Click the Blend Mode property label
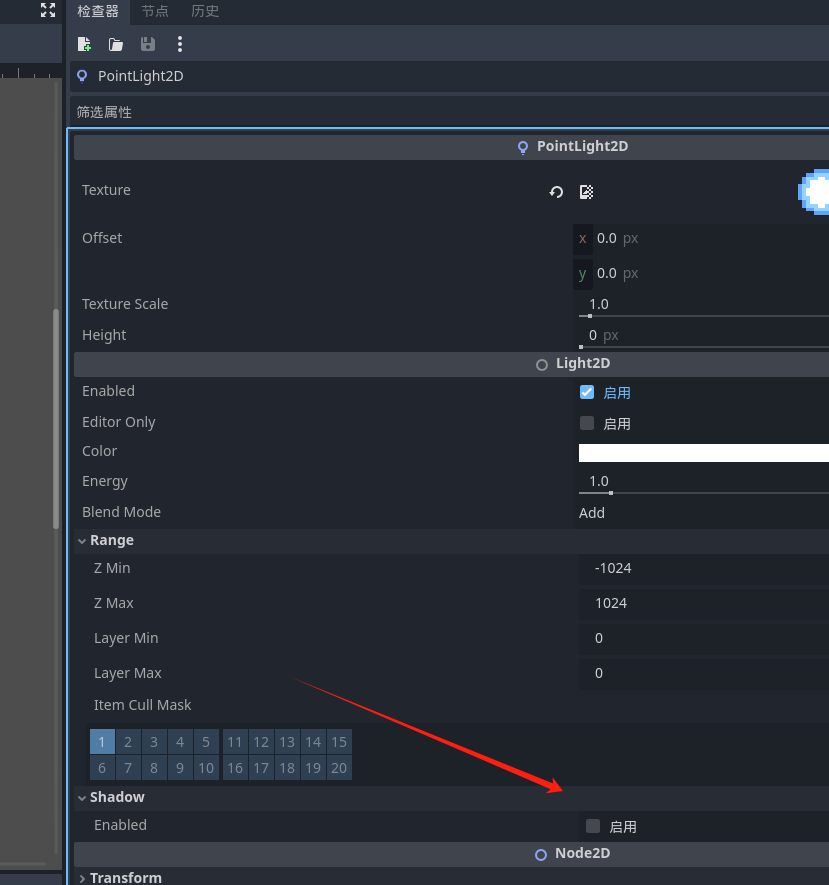This screenshot has height=885, width=829. (x=121, y=512)
